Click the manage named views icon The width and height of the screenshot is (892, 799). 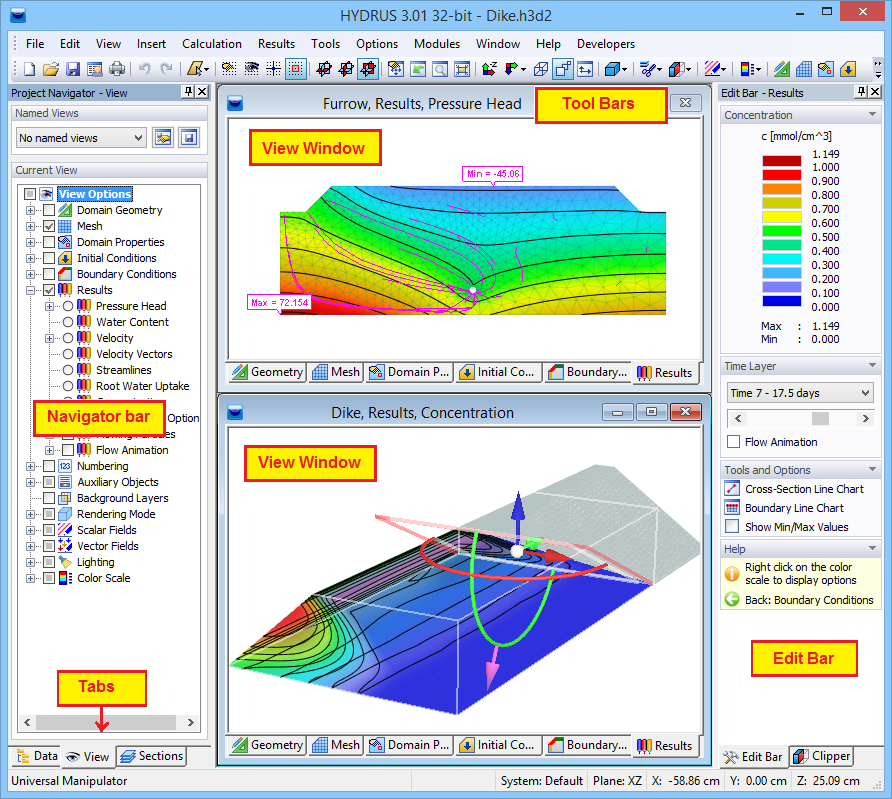tap(163, 138)
